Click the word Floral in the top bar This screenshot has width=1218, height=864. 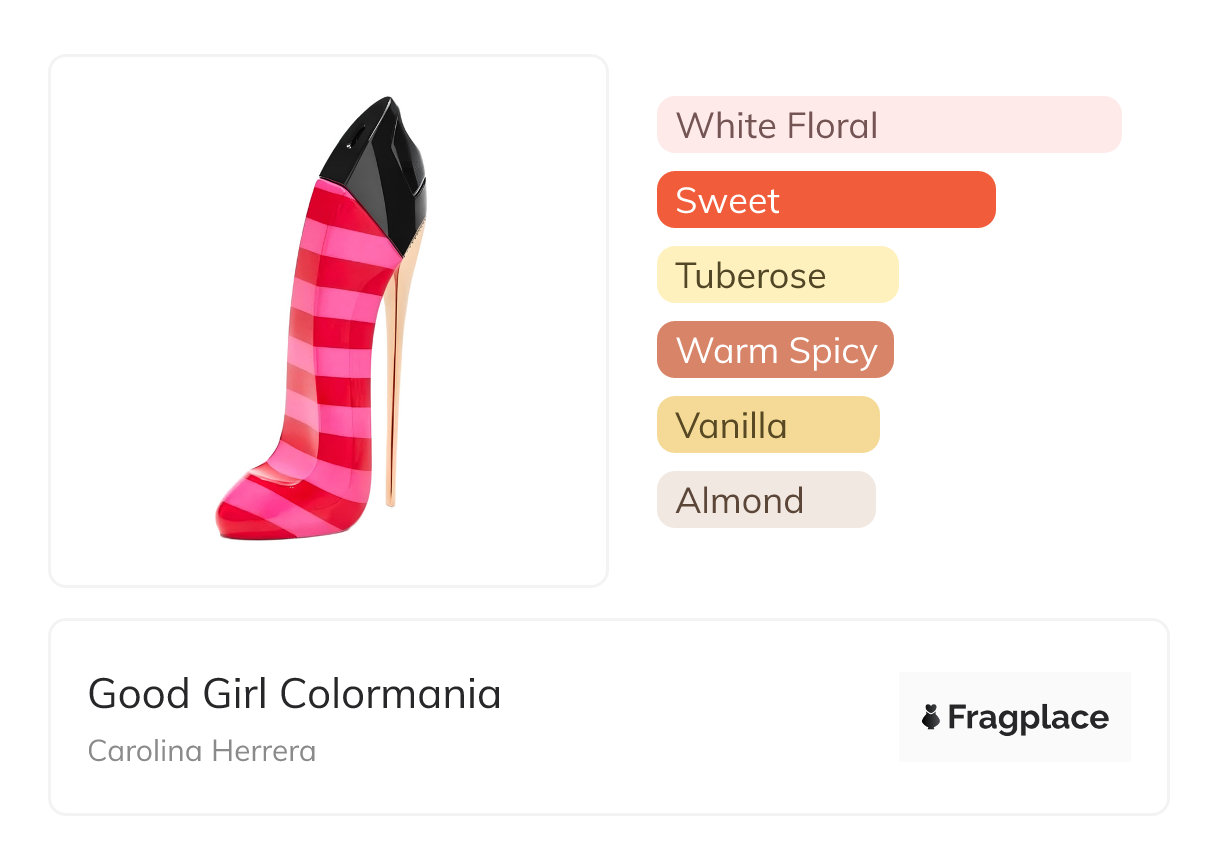[x=830, y=126]
